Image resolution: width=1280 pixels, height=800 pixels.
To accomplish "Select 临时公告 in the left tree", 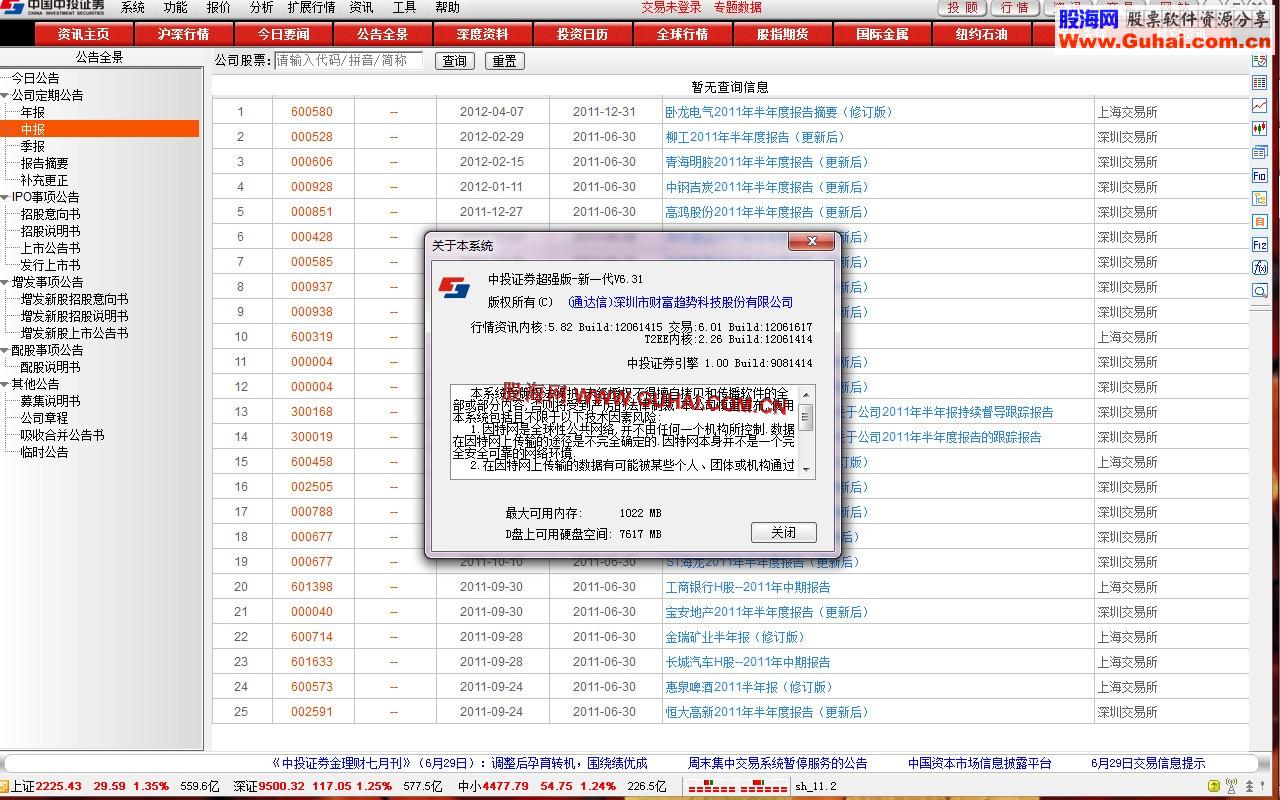I will click(x=45, y=452).
